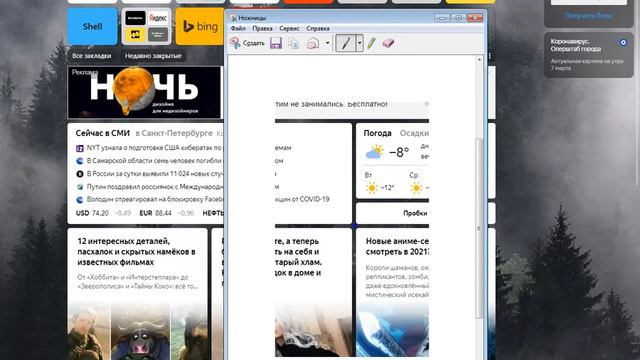The width and height of the screenshot is (640, 360).
Task: Click the Новые аниме-се article title in snip
Action: tap(397, 247)
